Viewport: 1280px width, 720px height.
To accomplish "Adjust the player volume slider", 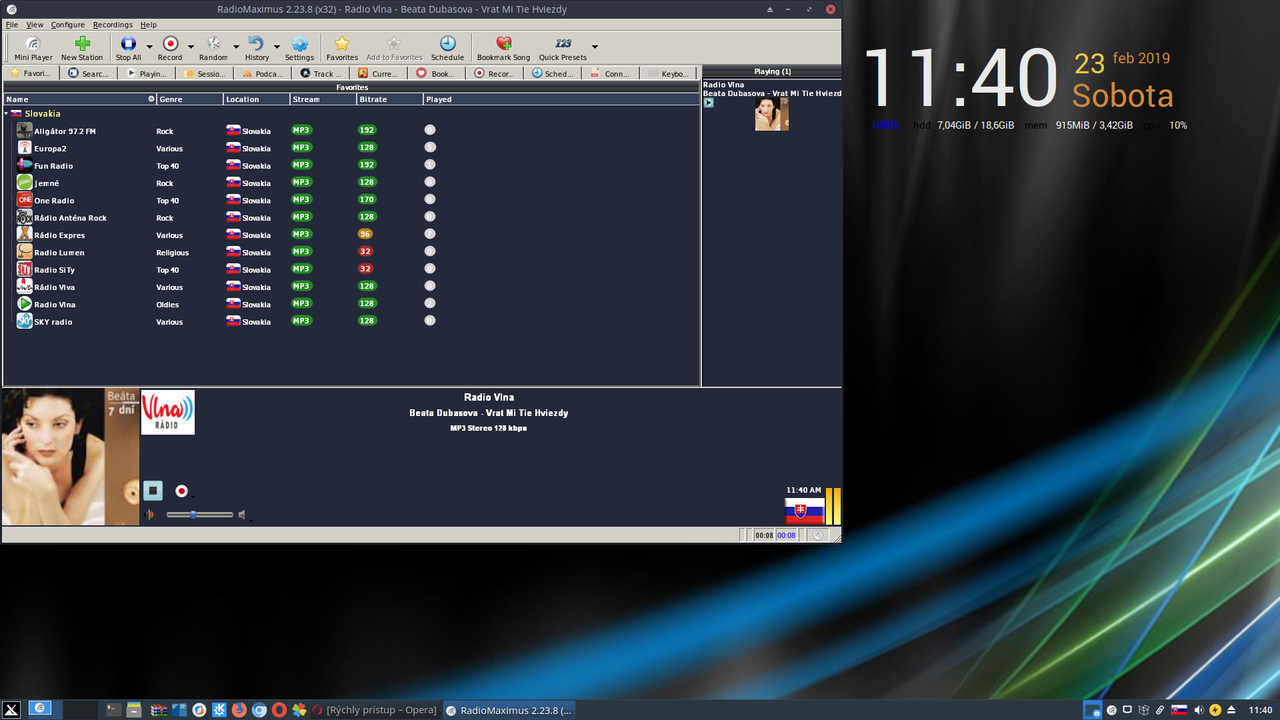I will point(199,515).
